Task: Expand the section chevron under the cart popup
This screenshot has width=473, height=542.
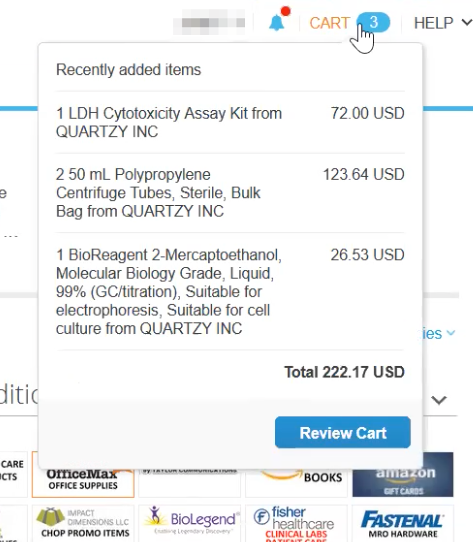Action: [x=439, y=400]
